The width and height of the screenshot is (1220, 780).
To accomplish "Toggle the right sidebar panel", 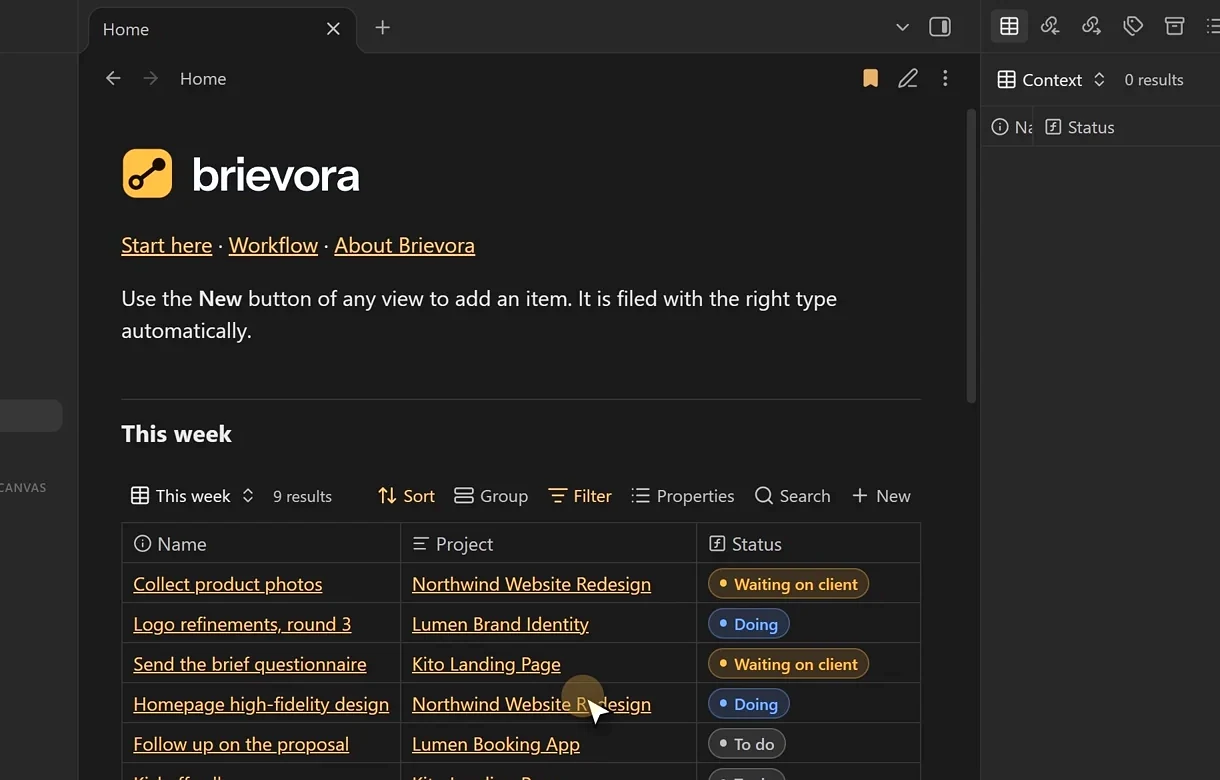I will 940,28.
